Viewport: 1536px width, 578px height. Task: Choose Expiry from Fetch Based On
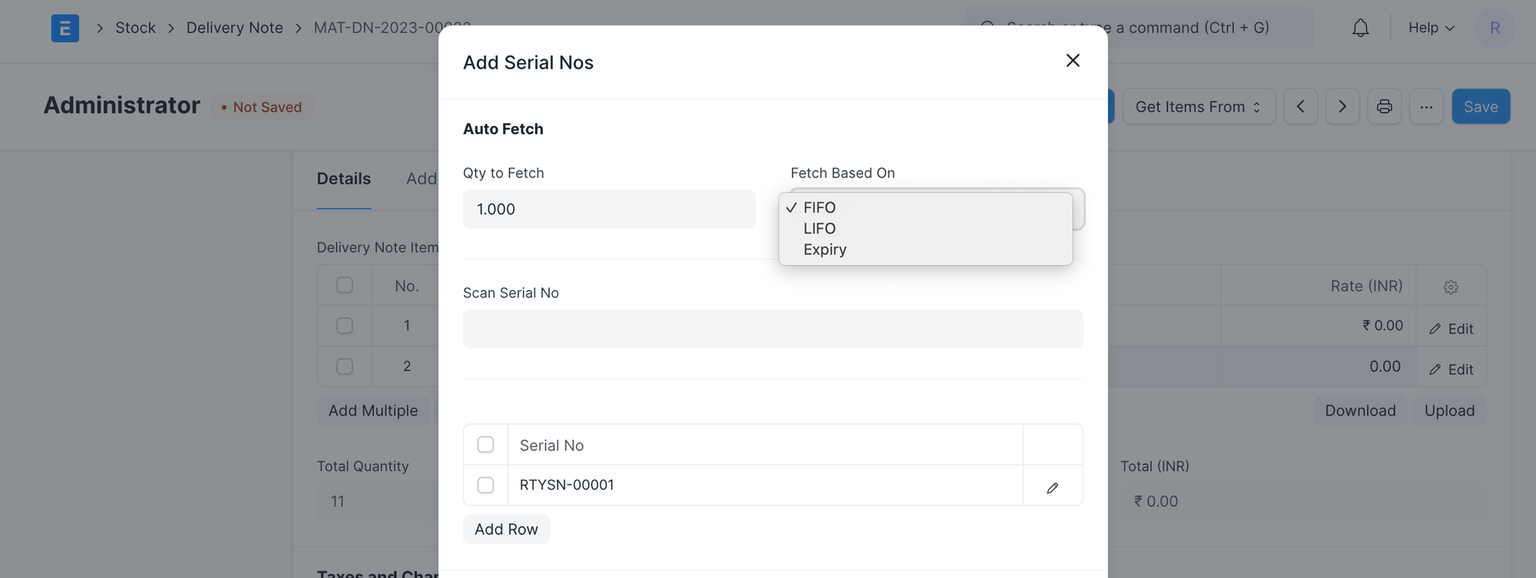pyautogui.click(x=824, y=249)
